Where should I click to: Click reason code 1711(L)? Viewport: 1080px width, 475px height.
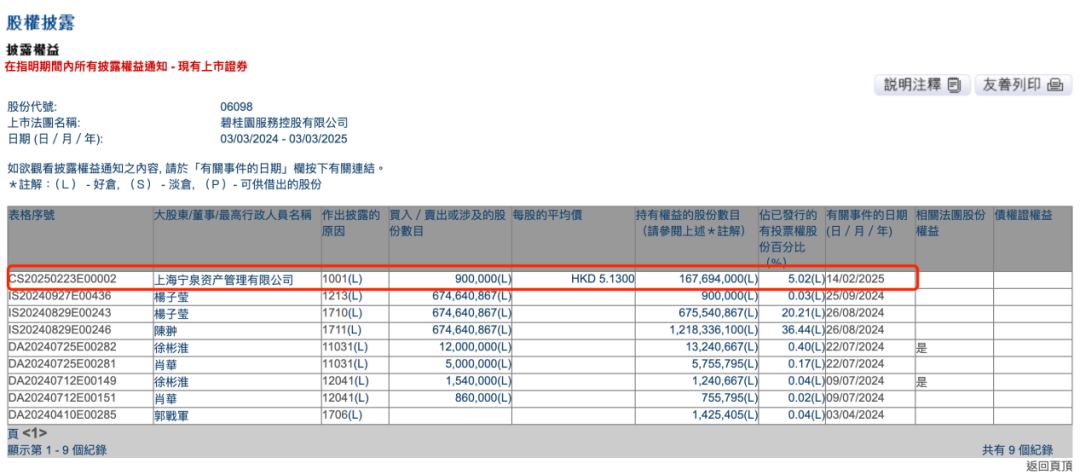pyautogui.click(x=342, y=331)
